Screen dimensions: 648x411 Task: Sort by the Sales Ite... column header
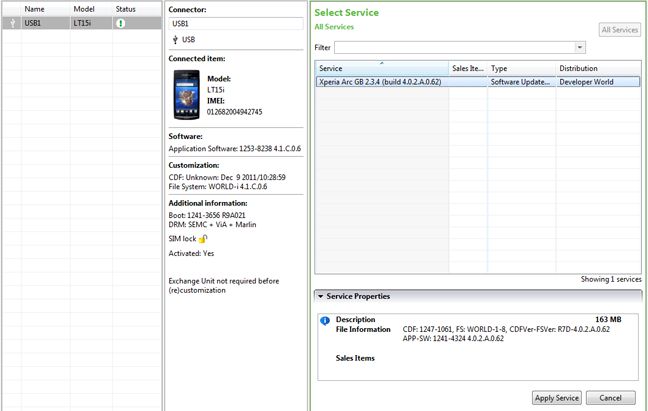click(x=468, y=68)
